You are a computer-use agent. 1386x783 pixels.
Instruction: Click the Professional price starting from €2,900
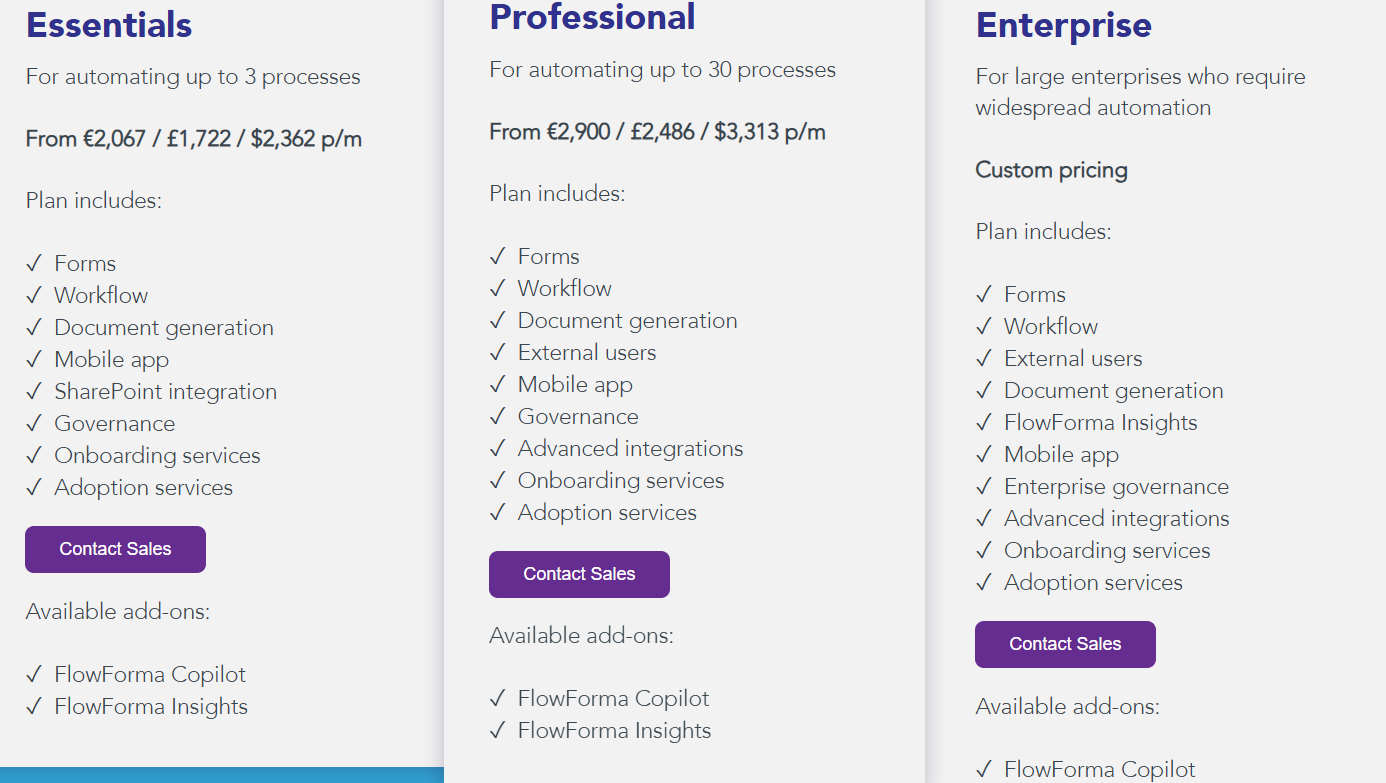tap(657, 132)
